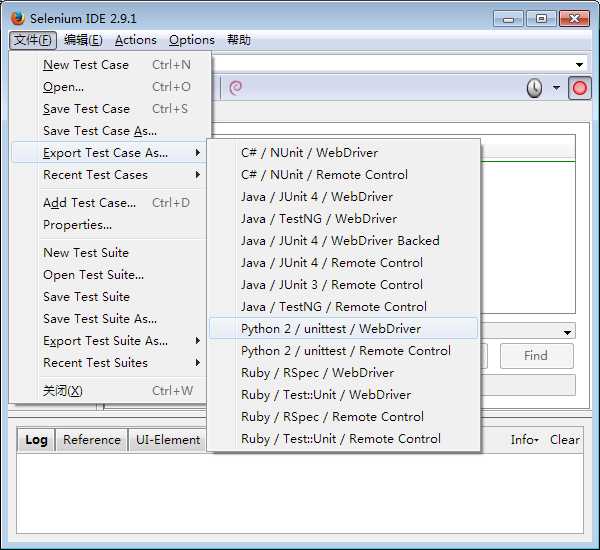Click the clock scheduler icon
This screenshot has height=550, width=600.
pyautogui.click(x=534, y=88)
